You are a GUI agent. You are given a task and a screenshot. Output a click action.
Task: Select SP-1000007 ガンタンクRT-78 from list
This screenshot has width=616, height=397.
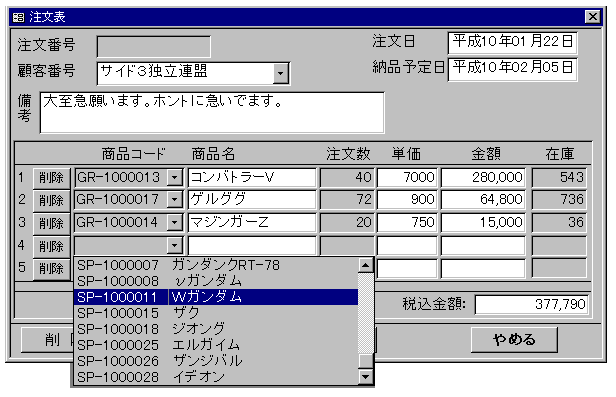(x=216, y=265)
